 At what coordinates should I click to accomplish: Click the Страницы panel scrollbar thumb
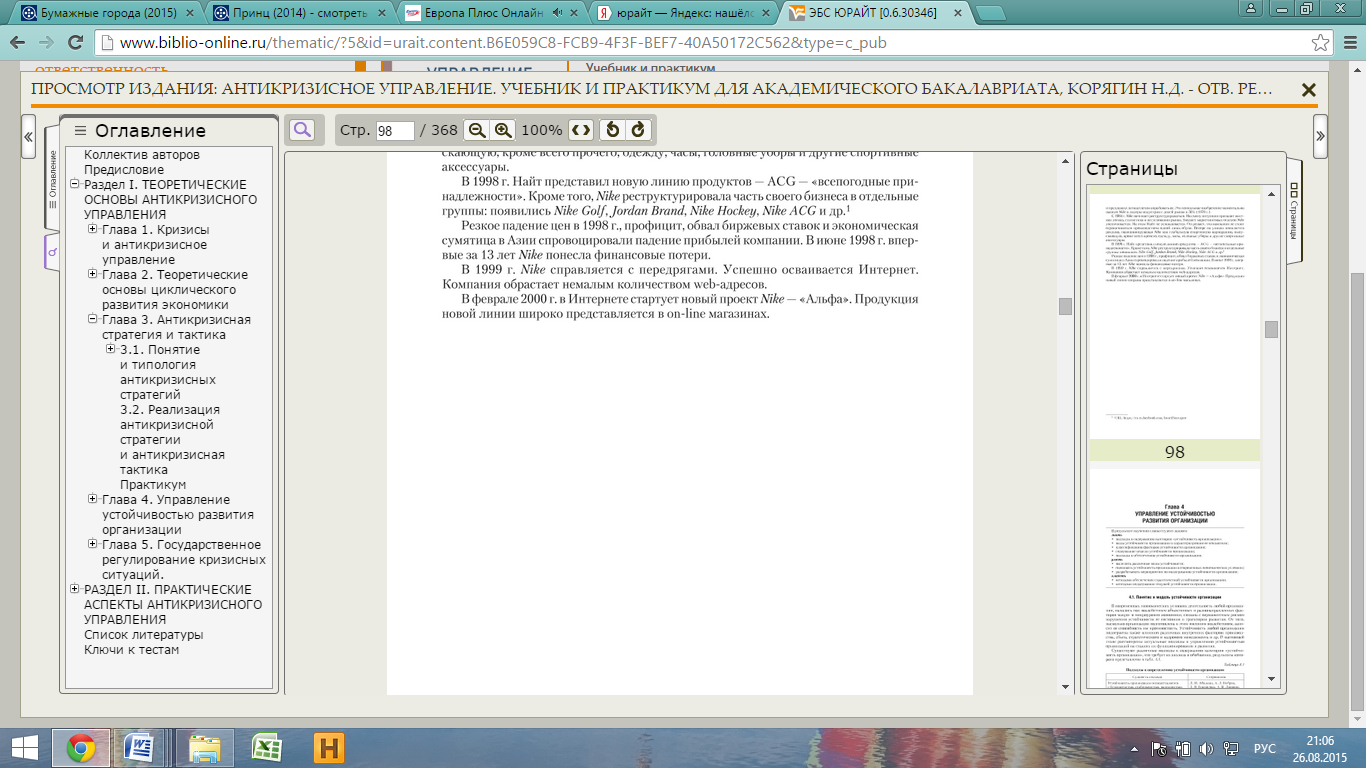click(x=1271, y=329)
